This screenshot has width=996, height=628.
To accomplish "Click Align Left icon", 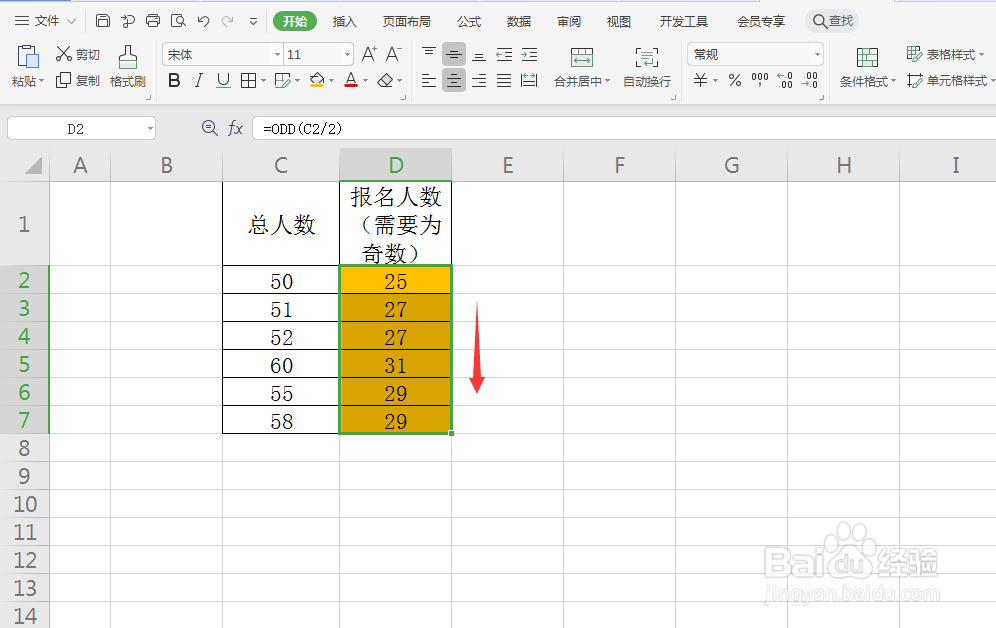I will point(429,81).
